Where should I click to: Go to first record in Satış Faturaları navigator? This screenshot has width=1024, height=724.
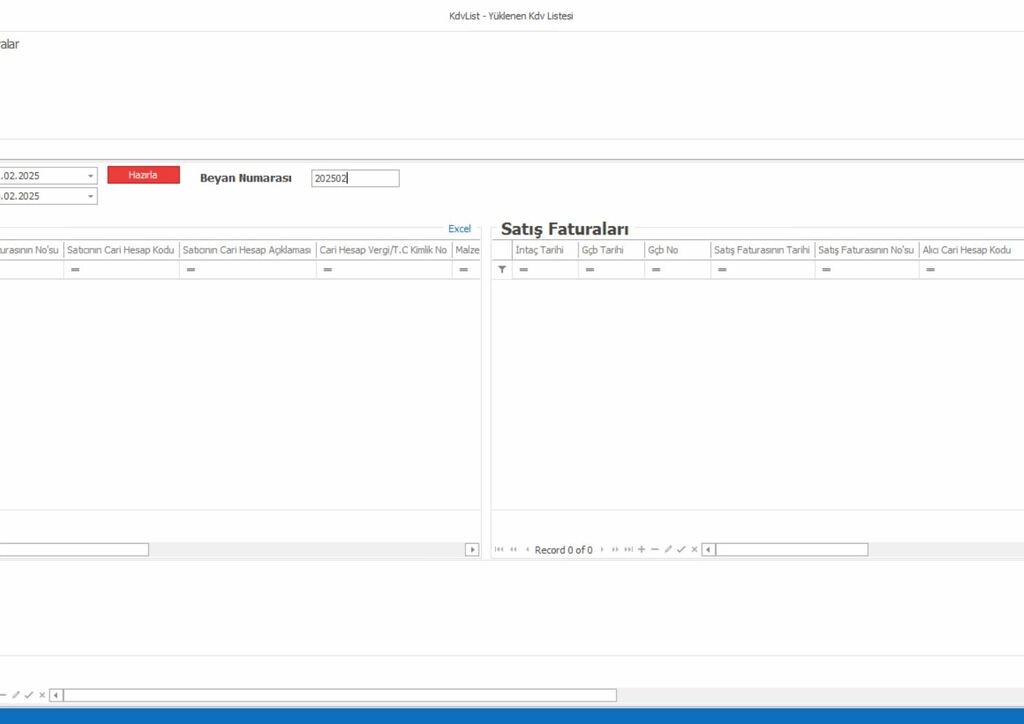coord(499,550)
